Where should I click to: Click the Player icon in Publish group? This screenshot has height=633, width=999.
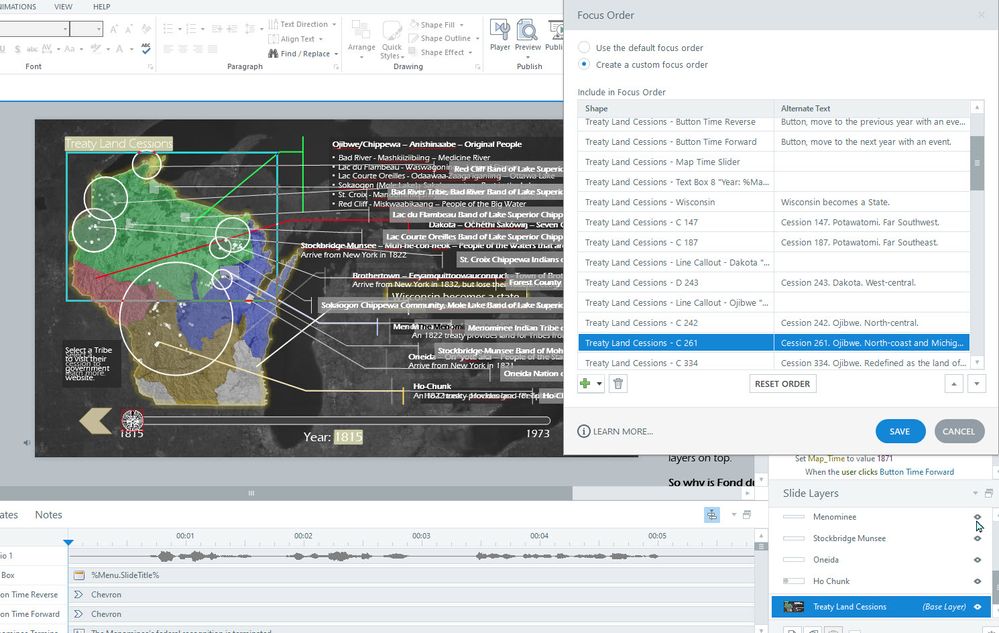tap(500, 33)
